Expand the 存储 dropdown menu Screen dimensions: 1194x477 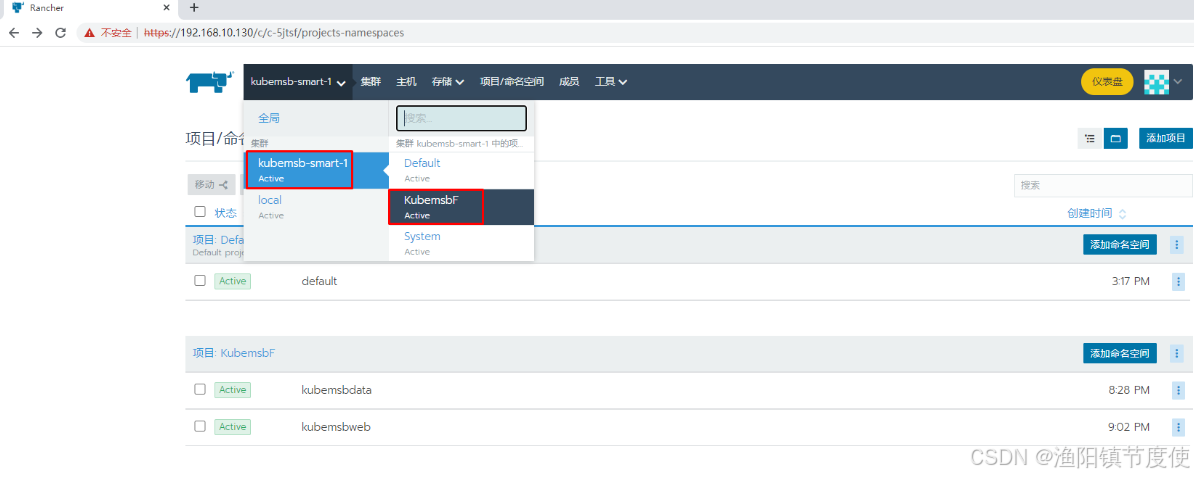[448, 82]
